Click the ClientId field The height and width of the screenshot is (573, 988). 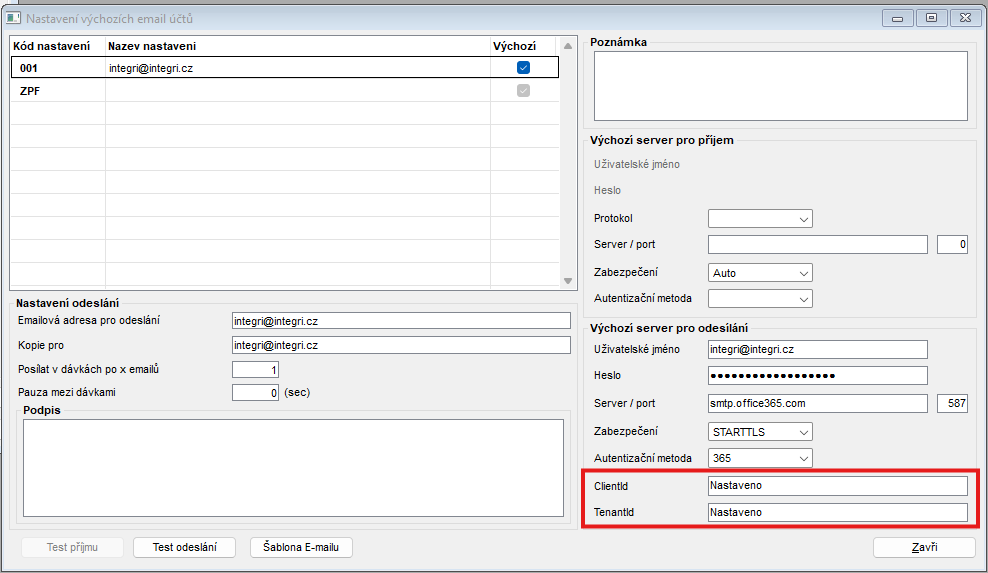838,485
